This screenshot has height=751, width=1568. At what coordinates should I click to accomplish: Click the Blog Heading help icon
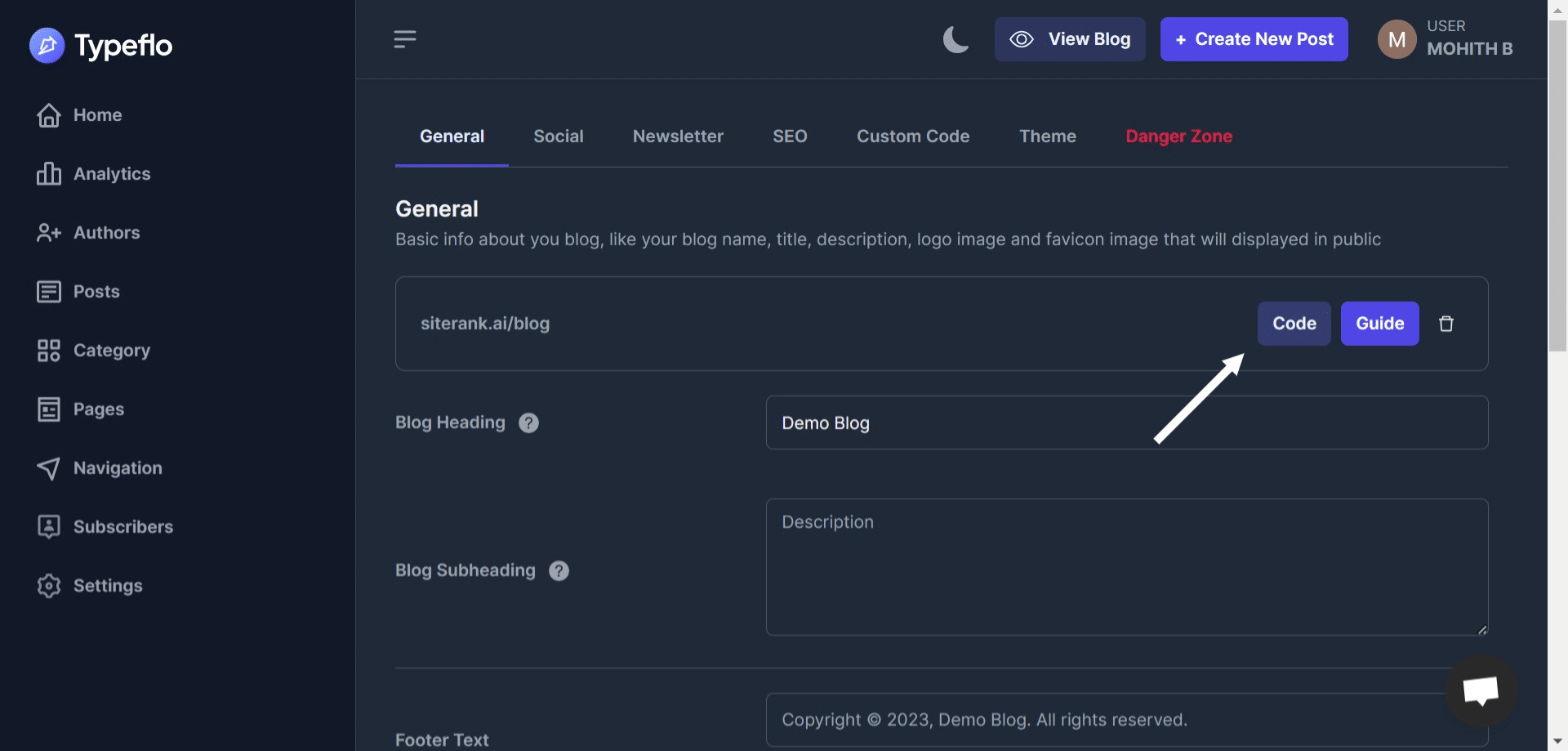pos(528,422)
